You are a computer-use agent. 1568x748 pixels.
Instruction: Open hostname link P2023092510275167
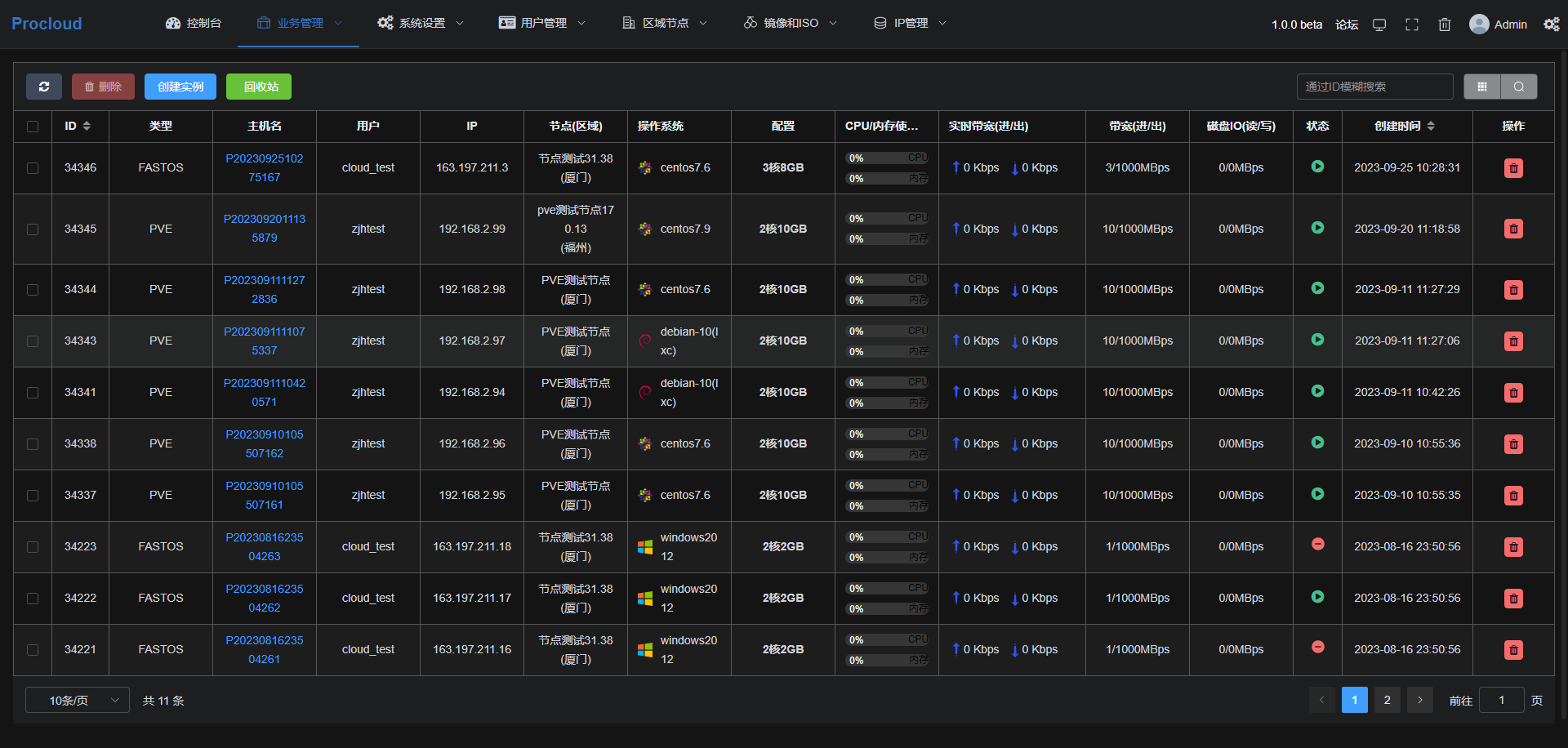tap(265, 168)
